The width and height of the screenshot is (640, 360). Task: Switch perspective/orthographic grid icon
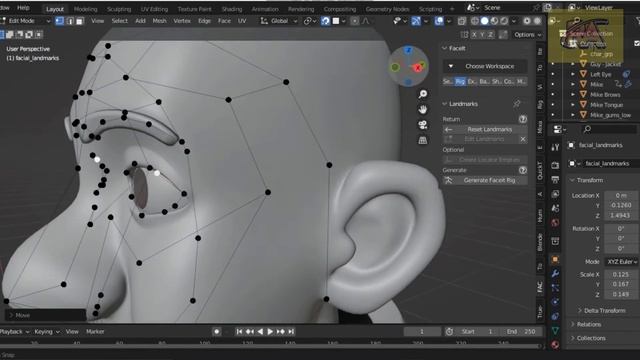point(423,140)
